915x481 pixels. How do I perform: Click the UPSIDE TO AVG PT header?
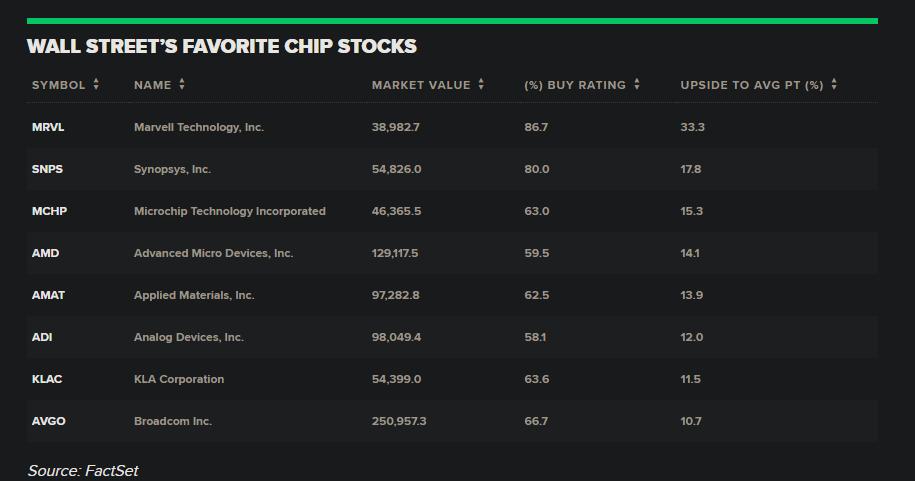click(x=752, y=85)
